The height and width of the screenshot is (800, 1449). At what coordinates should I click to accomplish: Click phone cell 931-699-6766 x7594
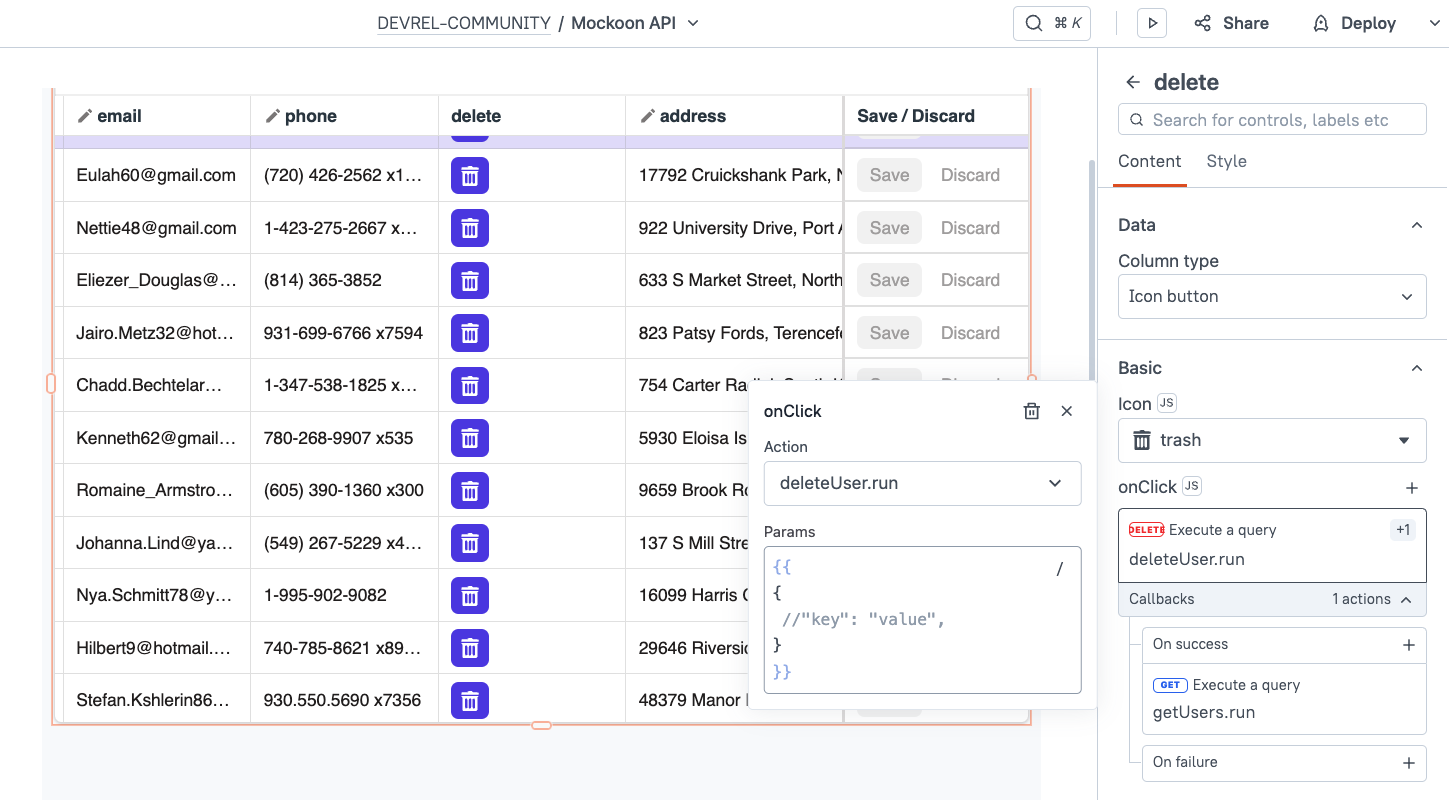click(343, 333)
